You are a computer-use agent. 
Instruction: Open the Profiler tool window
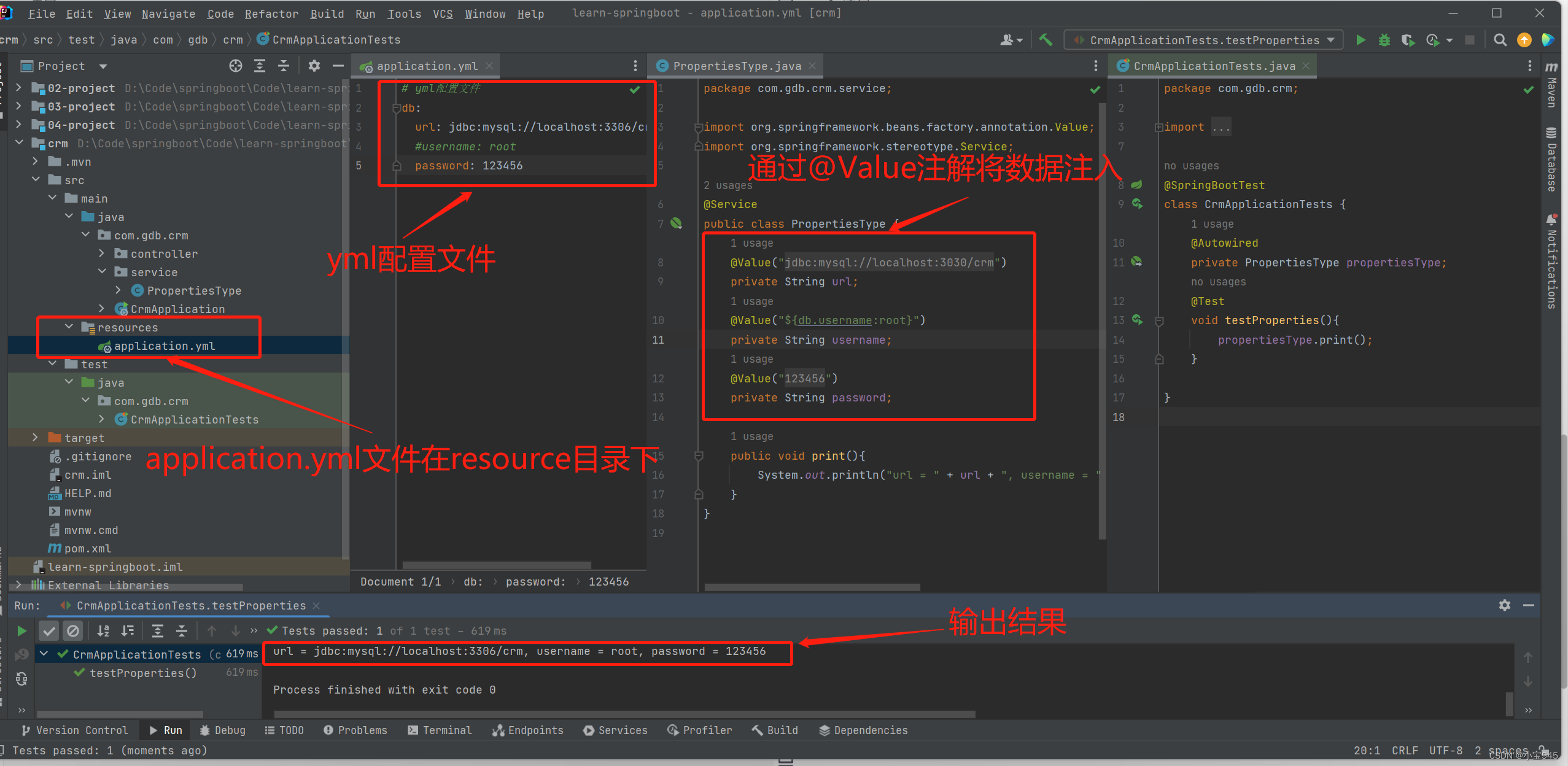pyautogui.click(x=699, y=730)
